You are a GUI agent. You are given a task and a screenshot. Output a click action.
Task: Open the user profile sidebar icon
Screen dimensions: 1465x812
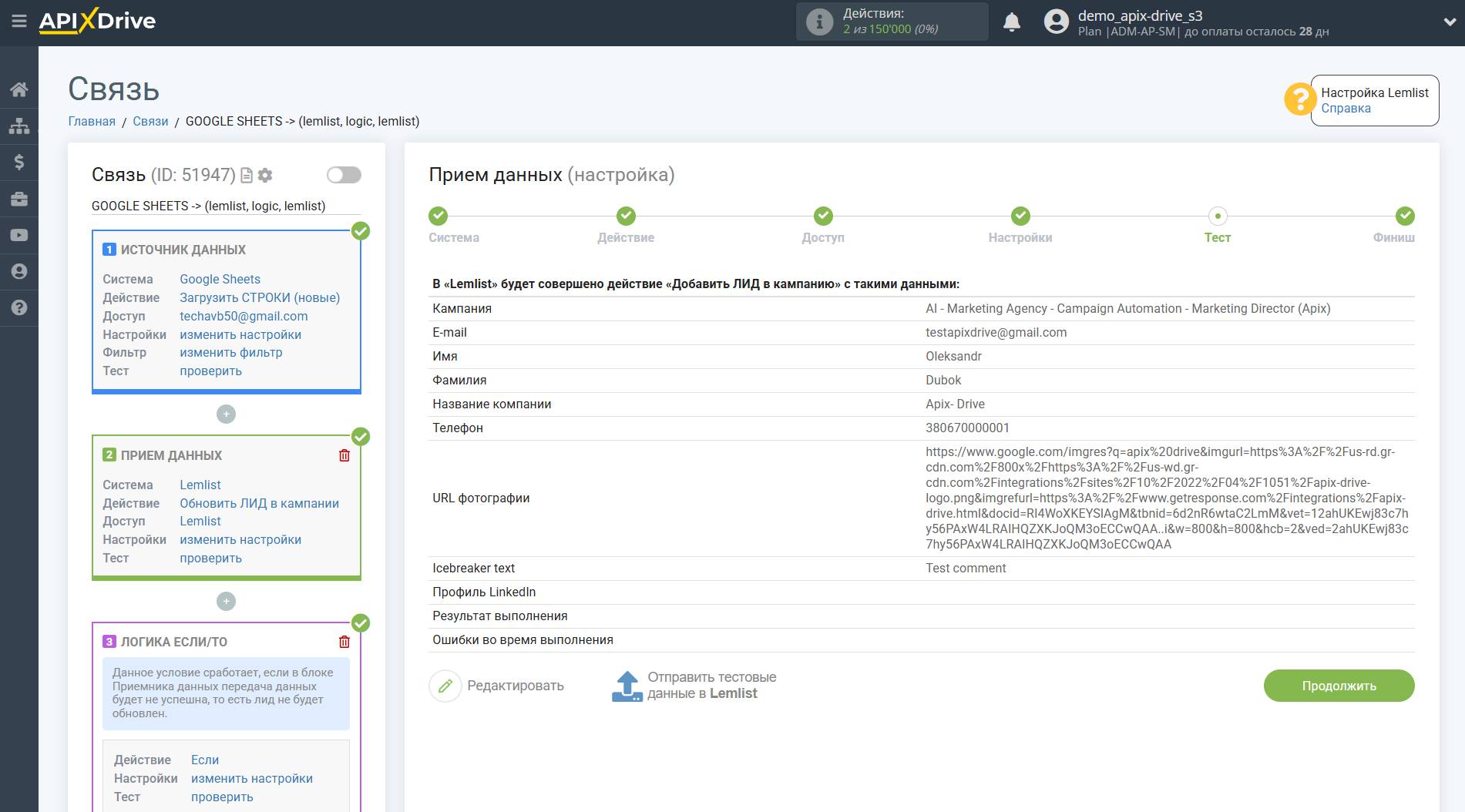click(19, 271)
